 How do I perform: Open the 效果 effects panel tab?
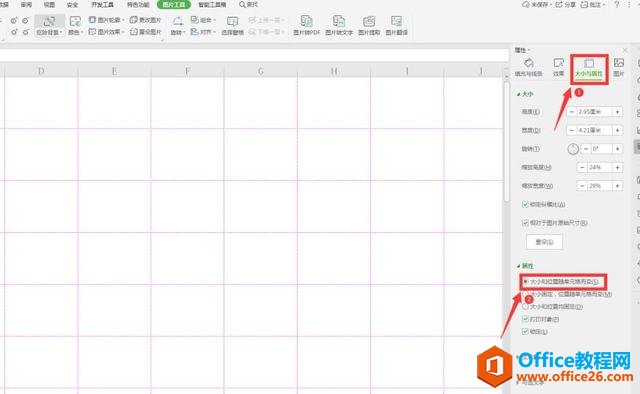coord(558,67)
